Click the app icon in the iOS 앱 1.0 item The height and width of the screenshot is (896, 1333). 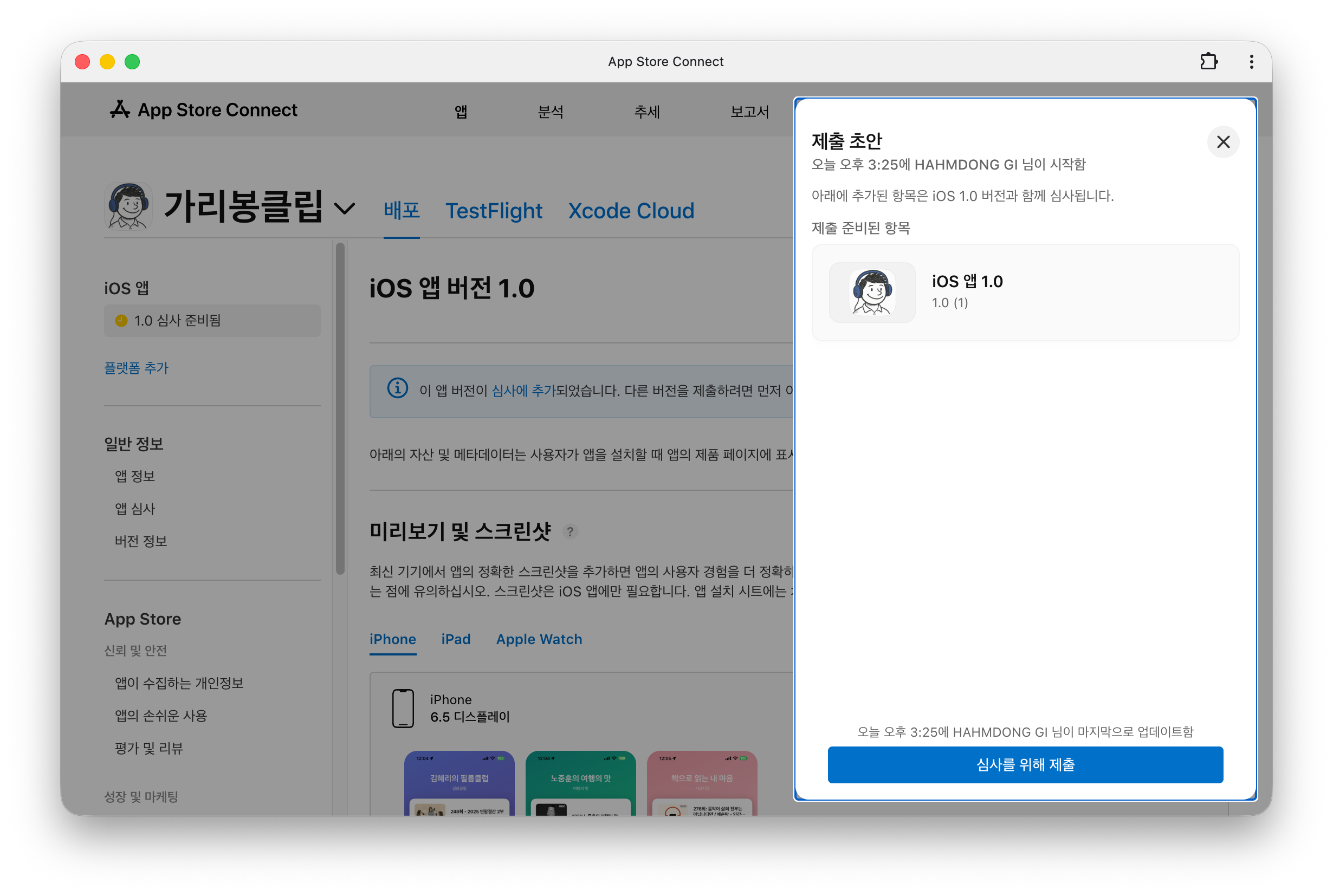(x=872, y=293)
